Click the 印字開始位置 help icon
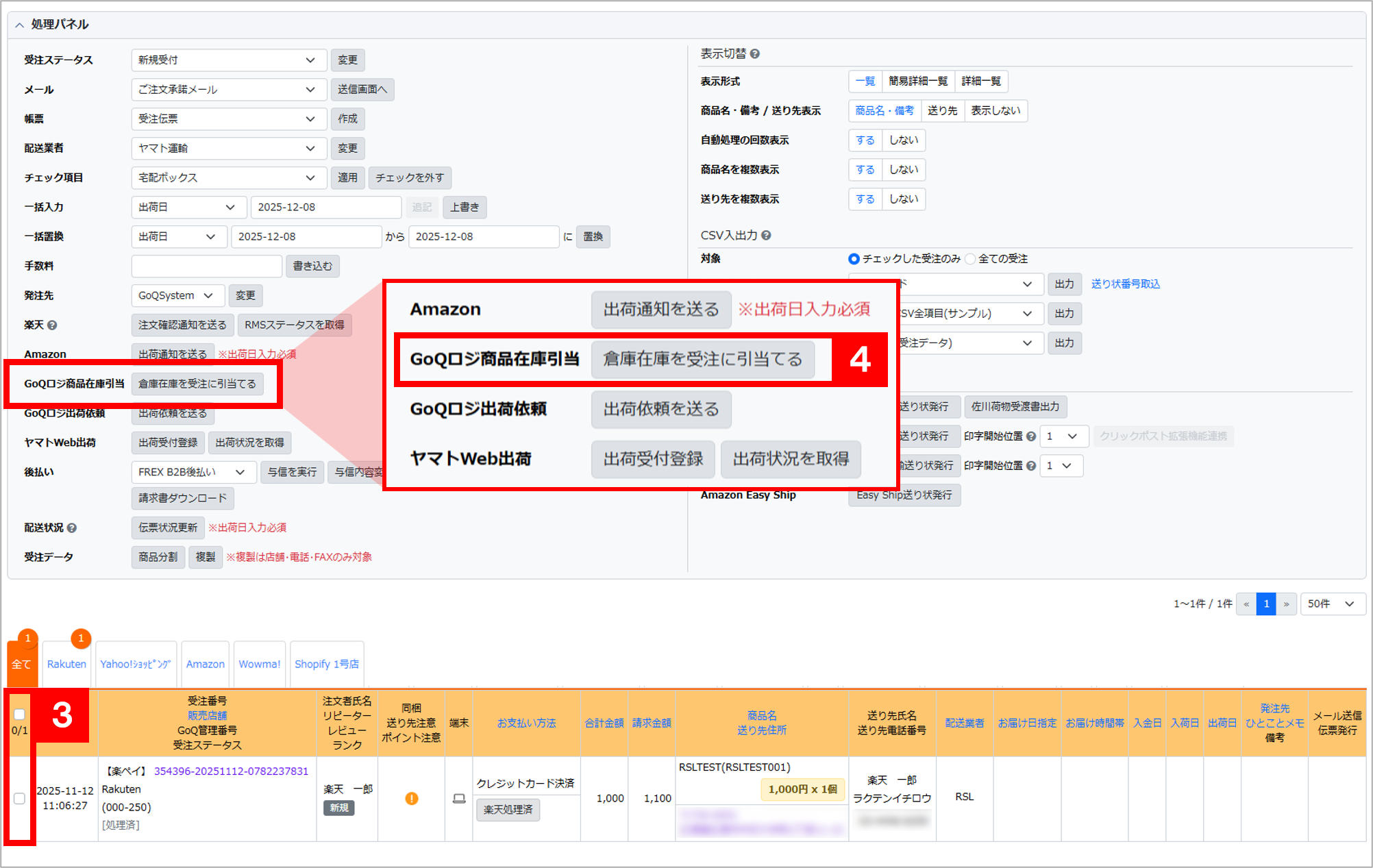The image size is (1373, 868). click(x=1031, y=436)
